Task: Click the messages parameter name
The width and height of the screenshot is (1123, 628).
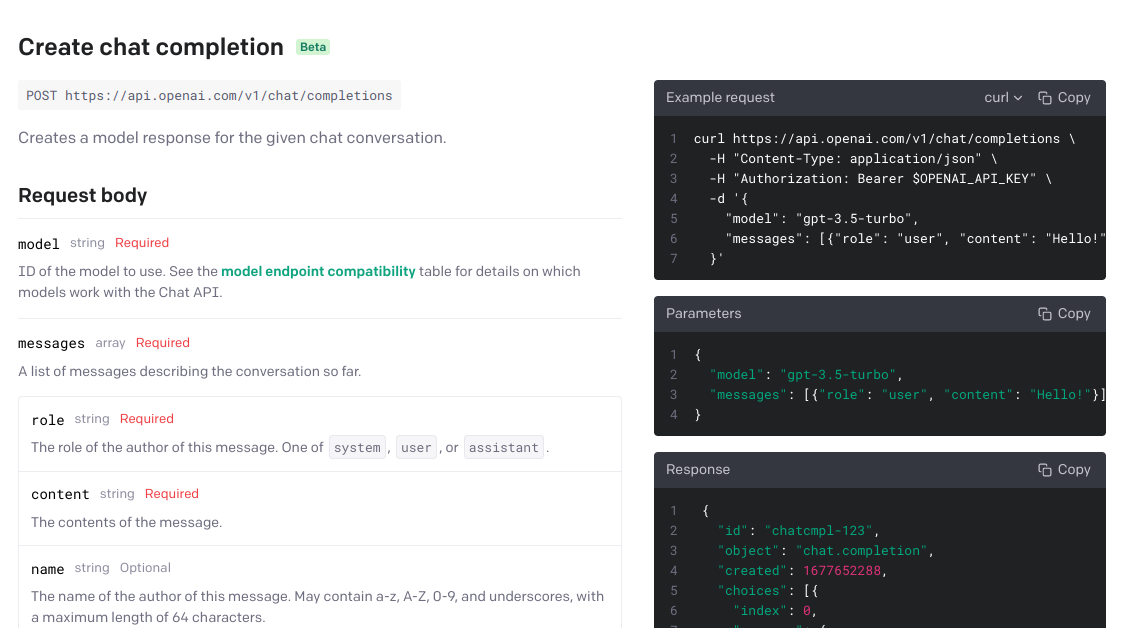Action: pyautogui.click(x=51, y=344)
